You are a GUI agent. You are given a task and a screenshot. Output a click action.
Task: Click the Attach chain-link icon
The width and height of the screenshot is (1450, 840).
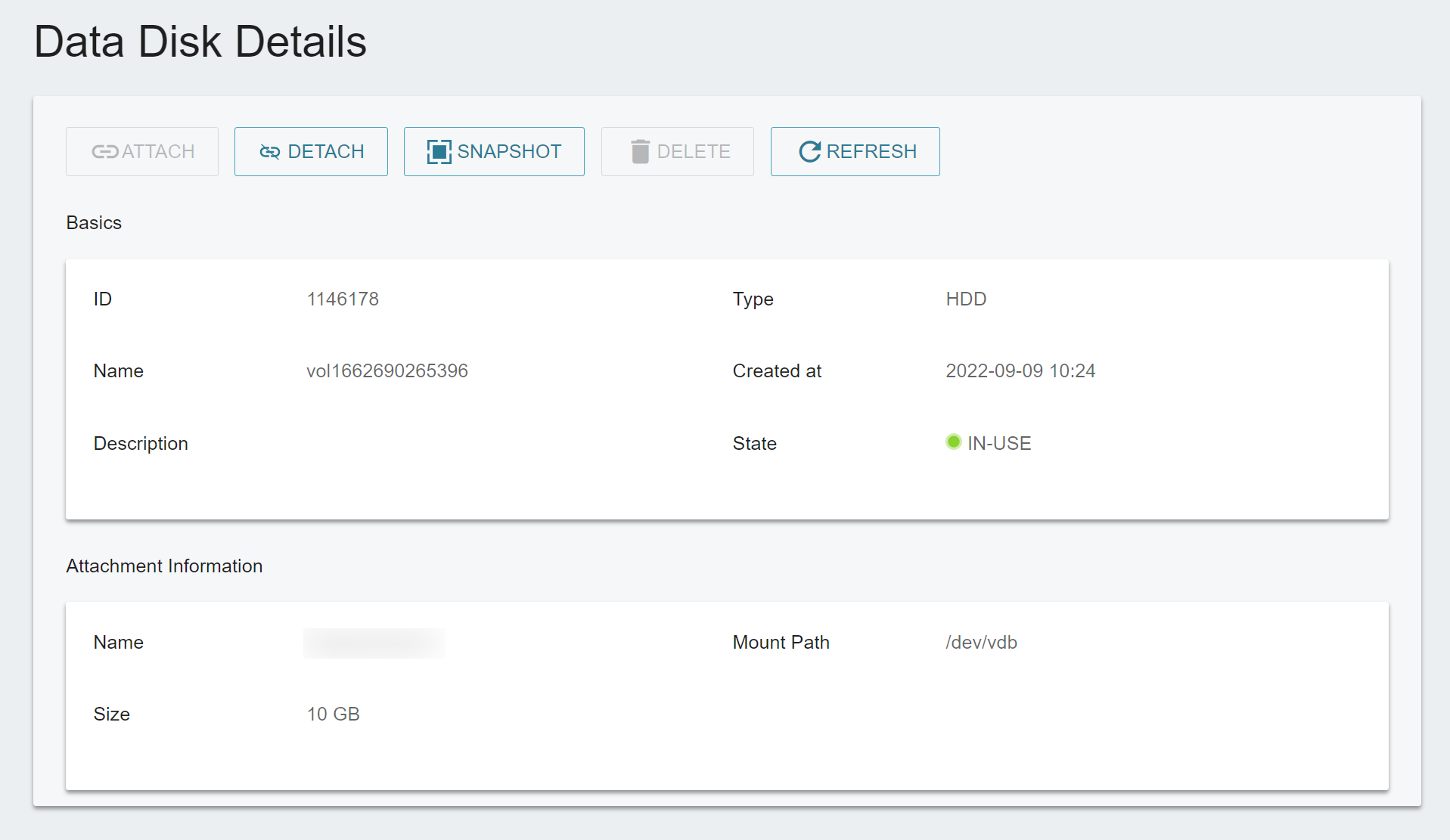coord(104,151)
